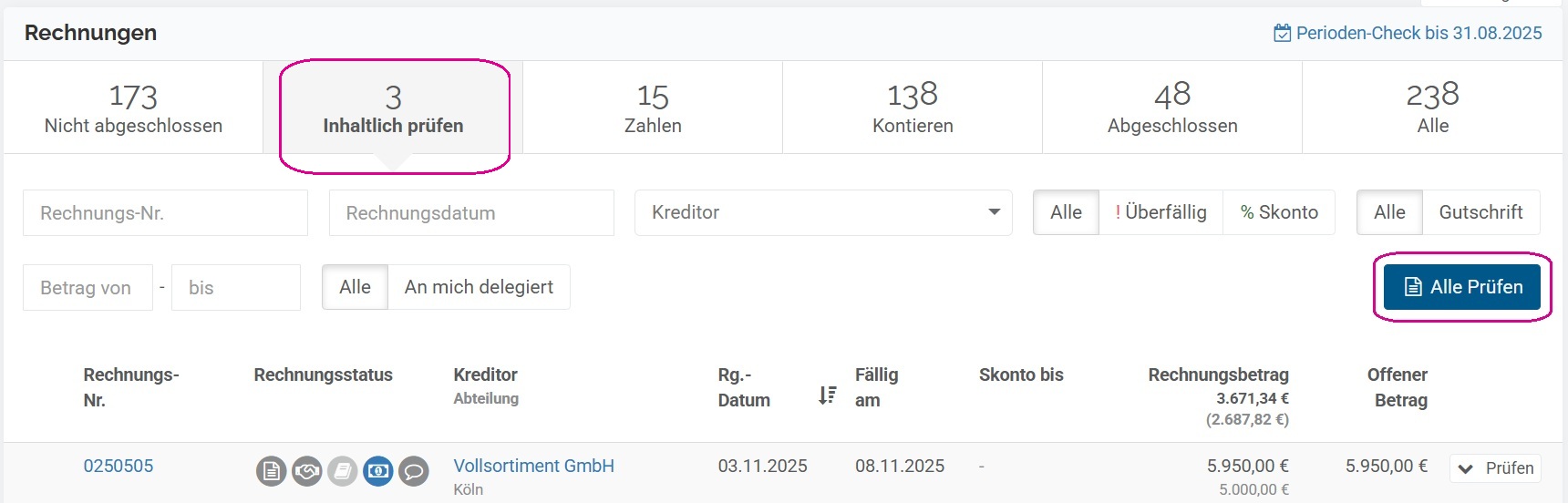Open the Vollsortiment GmbH creditor link
Viewport: 1568px width, 503px height.
coord(533,466)
